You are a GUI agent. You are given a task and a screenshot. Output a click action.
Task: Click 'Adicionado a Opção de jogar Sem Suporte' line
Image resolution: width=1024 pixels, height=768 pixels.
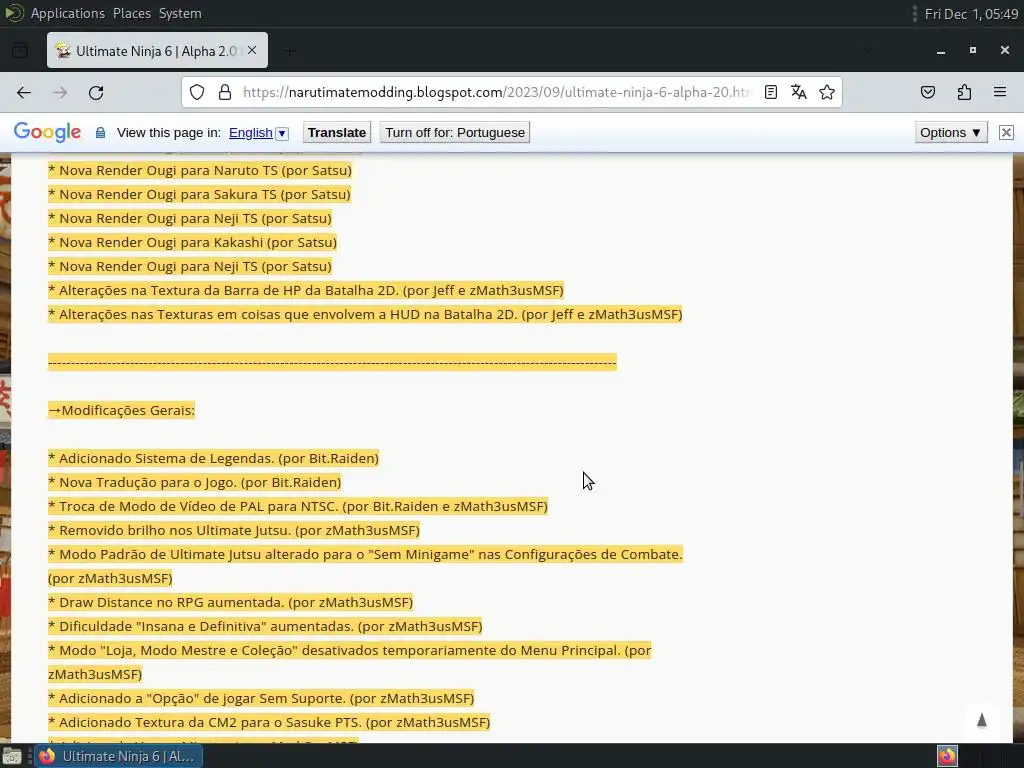coord(261,698)
